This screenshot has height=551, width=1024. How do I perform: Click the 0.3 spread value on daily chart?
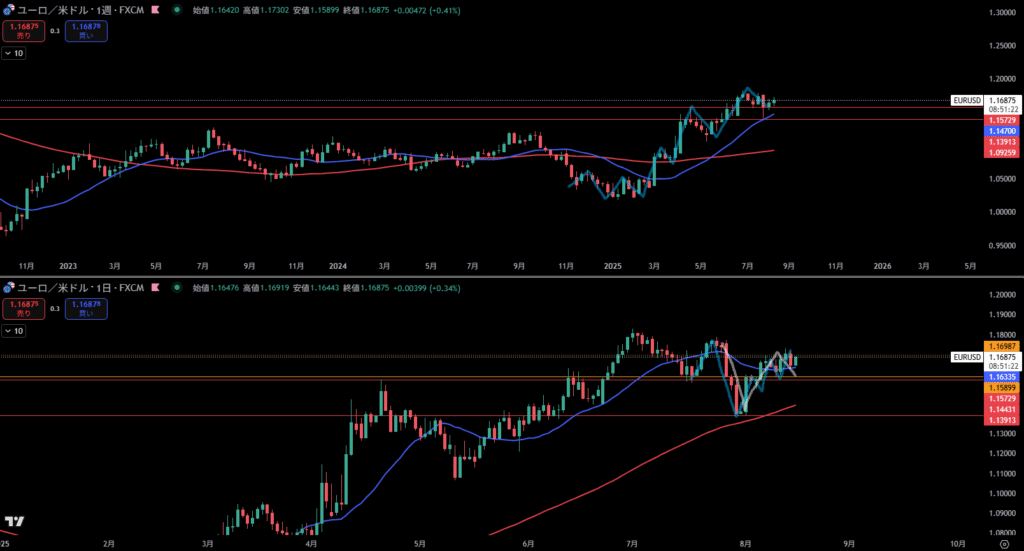(x=55, y=308)
